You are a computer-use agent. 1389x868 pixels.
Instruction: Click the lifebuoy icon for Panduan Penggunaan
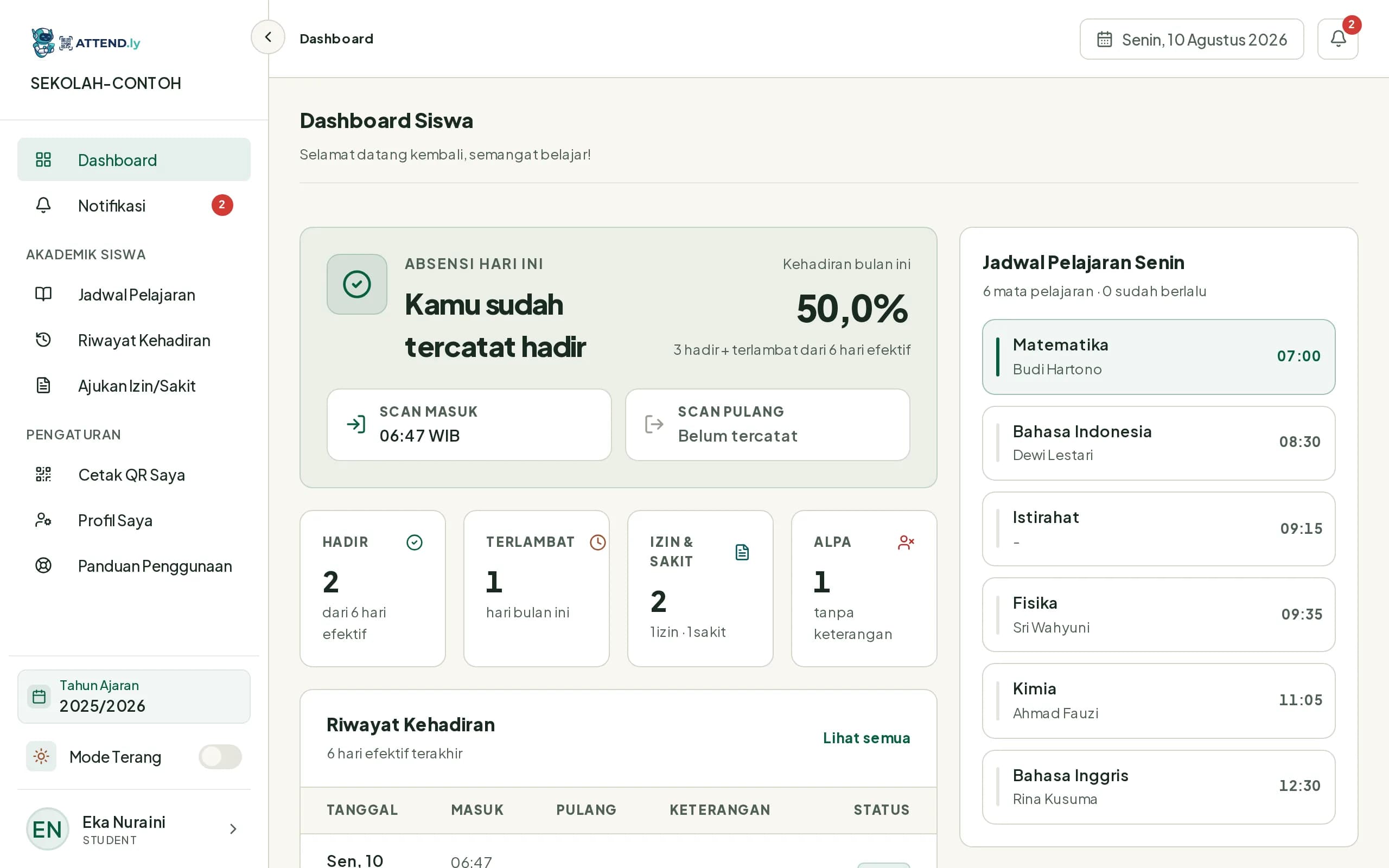click(43, 565)
